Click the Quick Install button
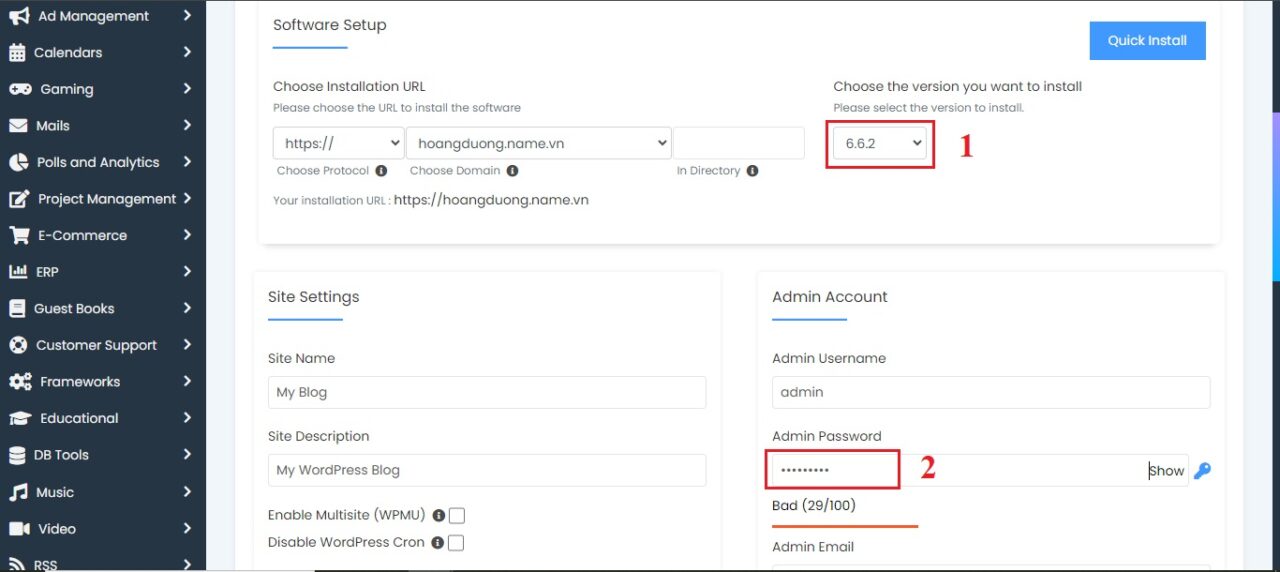1280x572 pixels. point(1147,41)
